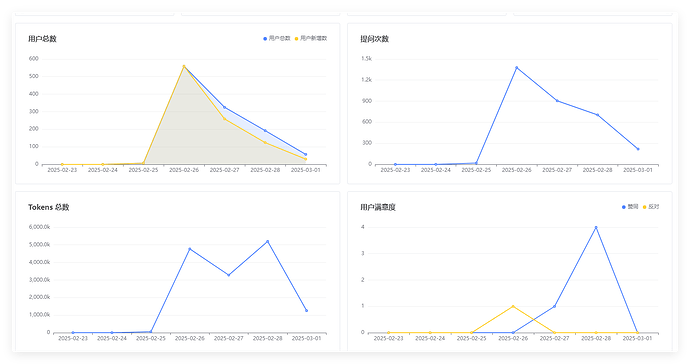Click the 500 y-axis label in 用户总数 chart

pos(34,76)
